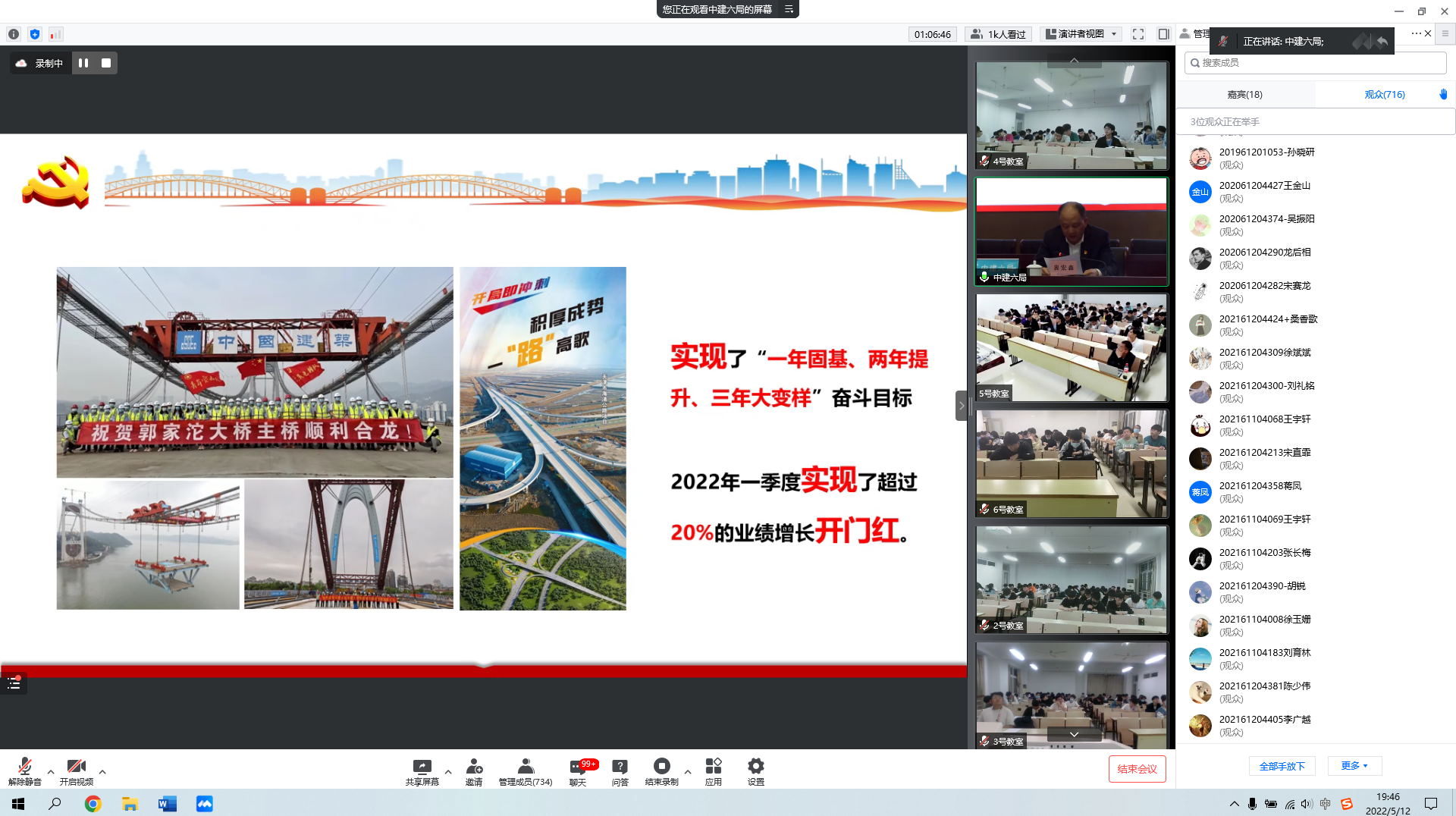The image size is (1456, 816).
Task: Open meeting Settings (设置) gear
Action: [755, 770]
